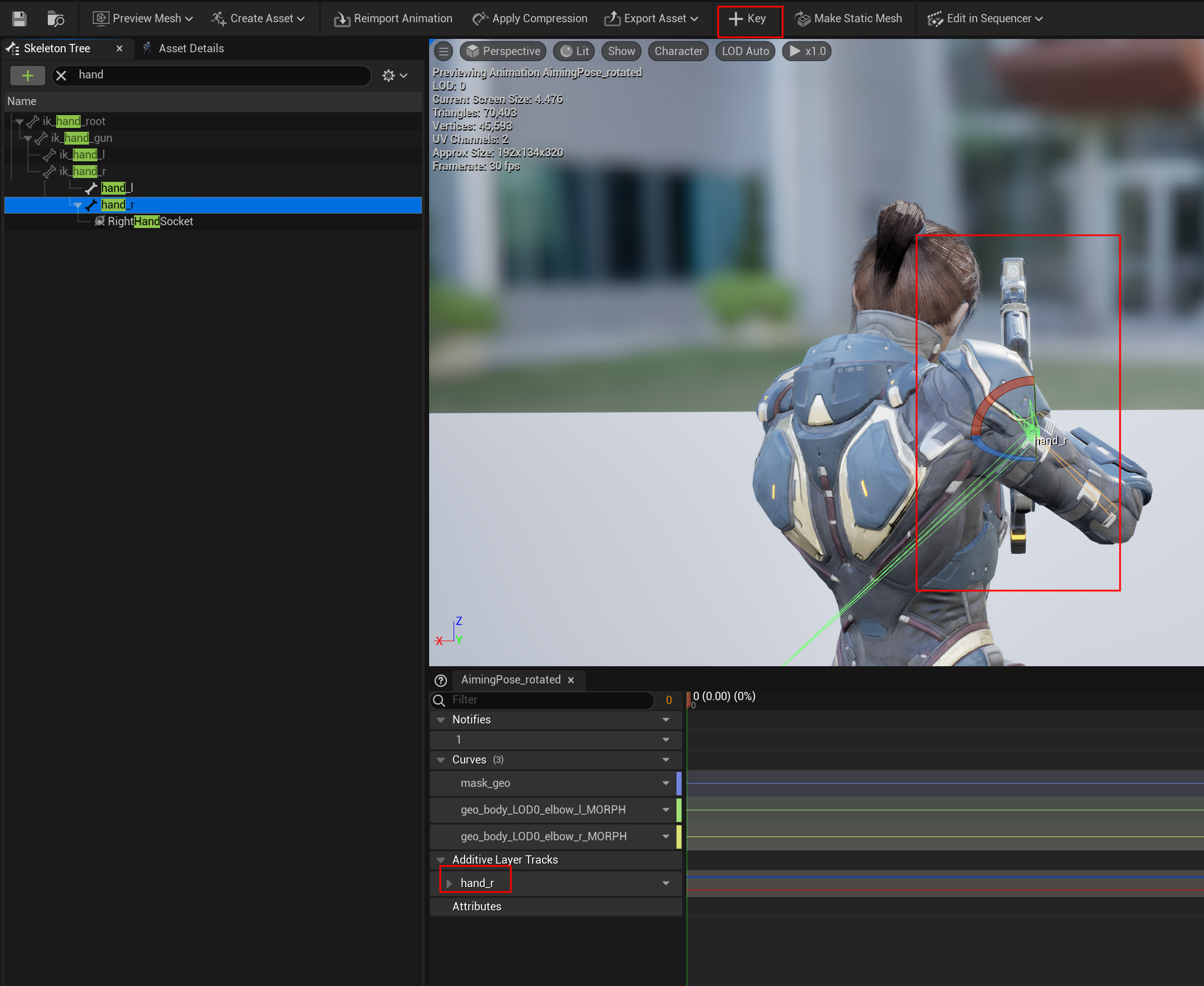The width and height of the screenshot is (1204, 986).
Task: Select the AimingPose_rotated timeline tab
Action: tap(510, 680)
